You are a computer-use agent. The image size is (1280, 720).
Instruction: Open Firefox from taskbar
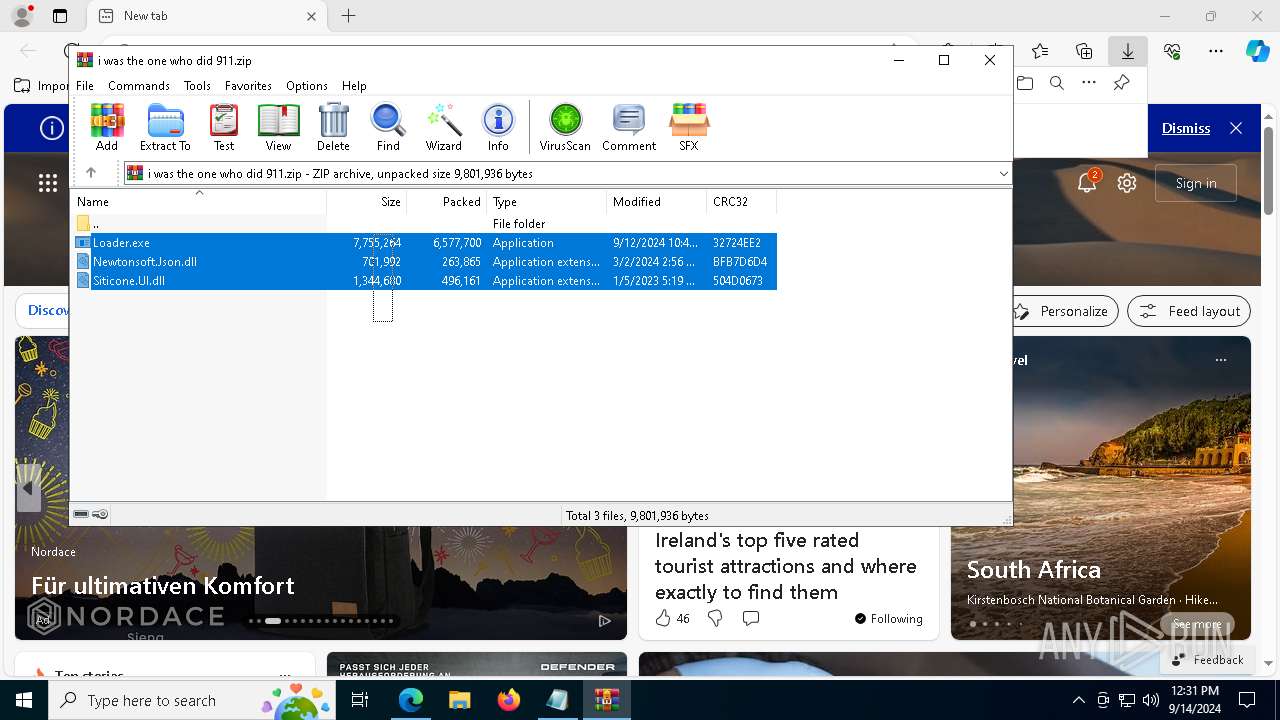(508, 700)
